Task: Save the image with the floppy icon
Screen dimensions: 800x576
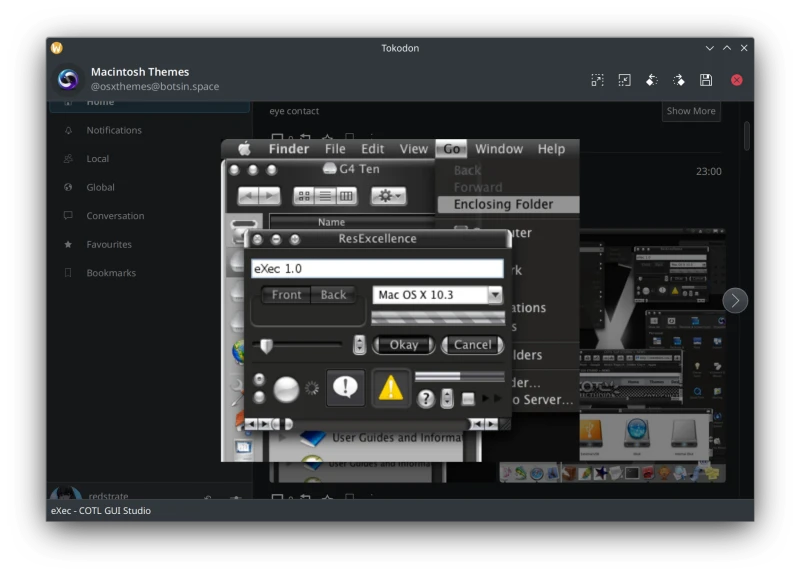Action: 706,80
